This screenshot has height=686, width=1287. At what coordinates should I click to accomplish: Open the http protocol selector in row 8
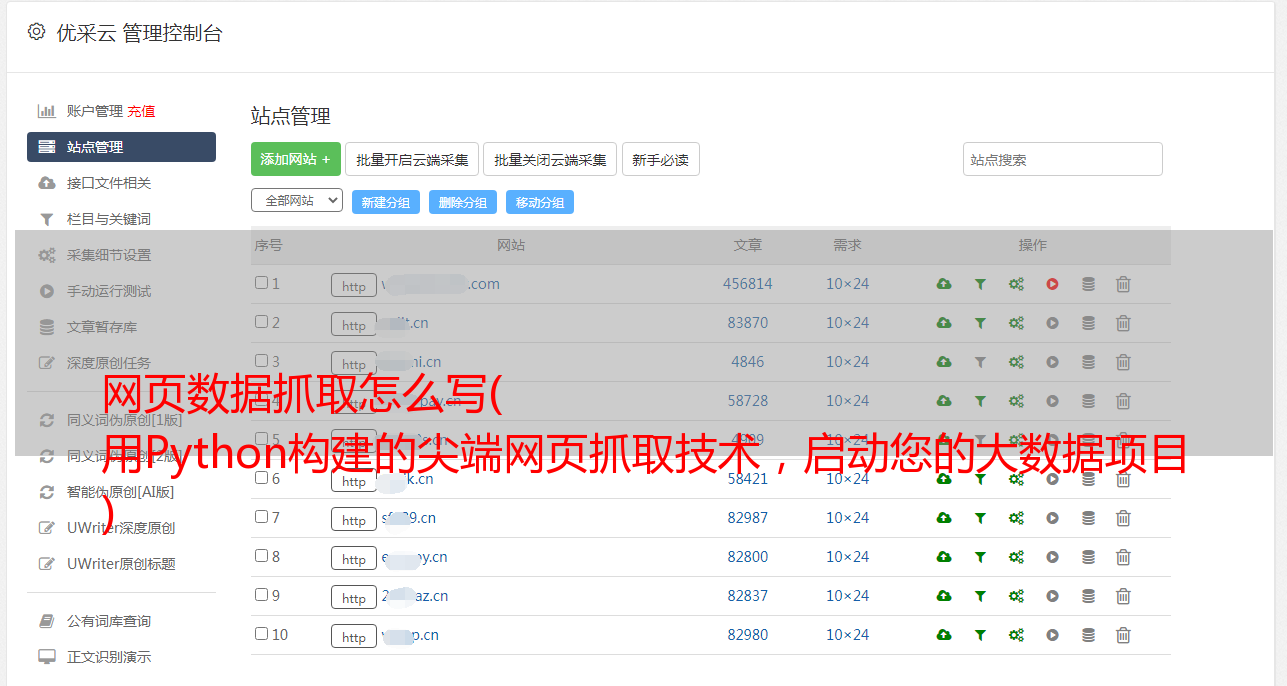click(354, 559)
